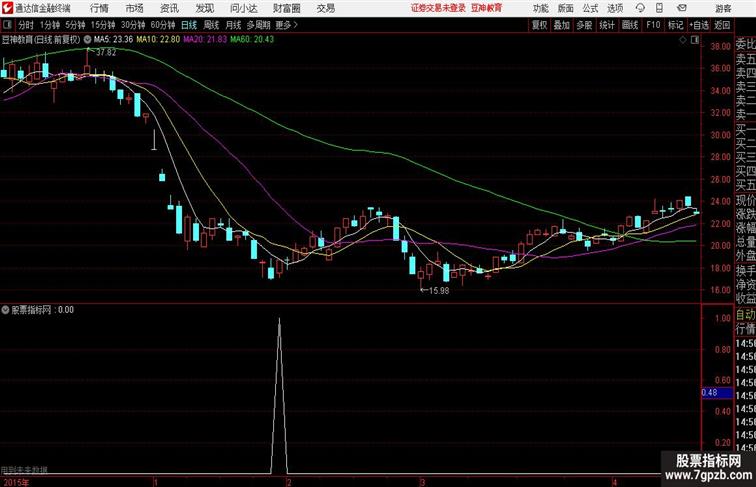Click the 自动 label in right panel

745,315
